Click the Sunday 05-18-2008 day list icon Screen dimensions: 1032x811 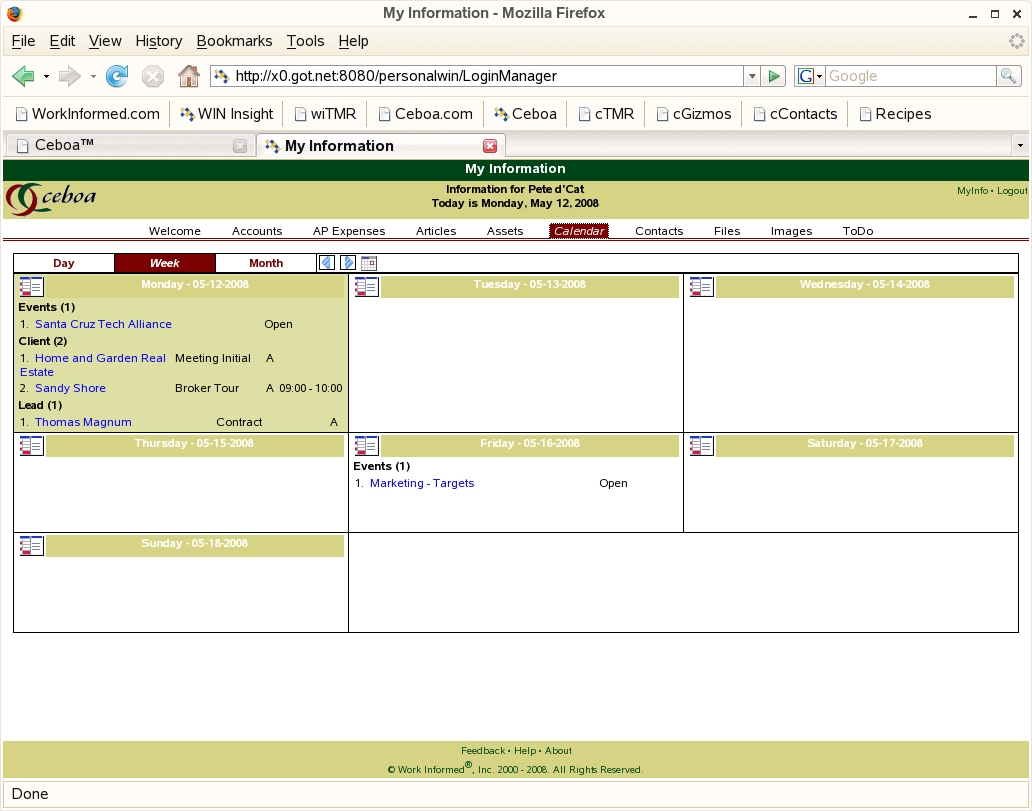tap(31, 546)
